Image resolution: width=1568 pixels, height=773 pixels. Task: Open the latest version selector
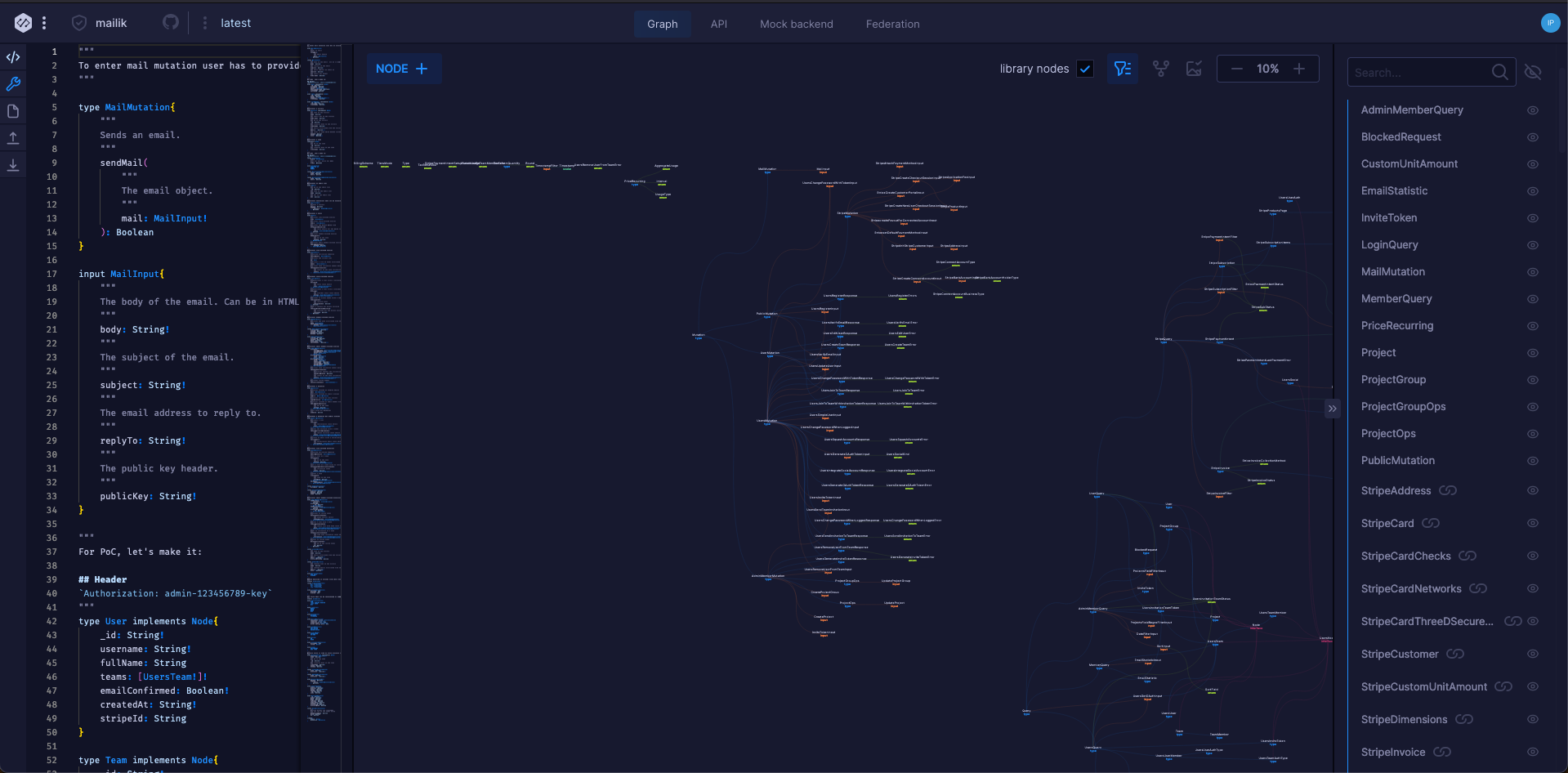pyautogui.click(x=235, y=23)
